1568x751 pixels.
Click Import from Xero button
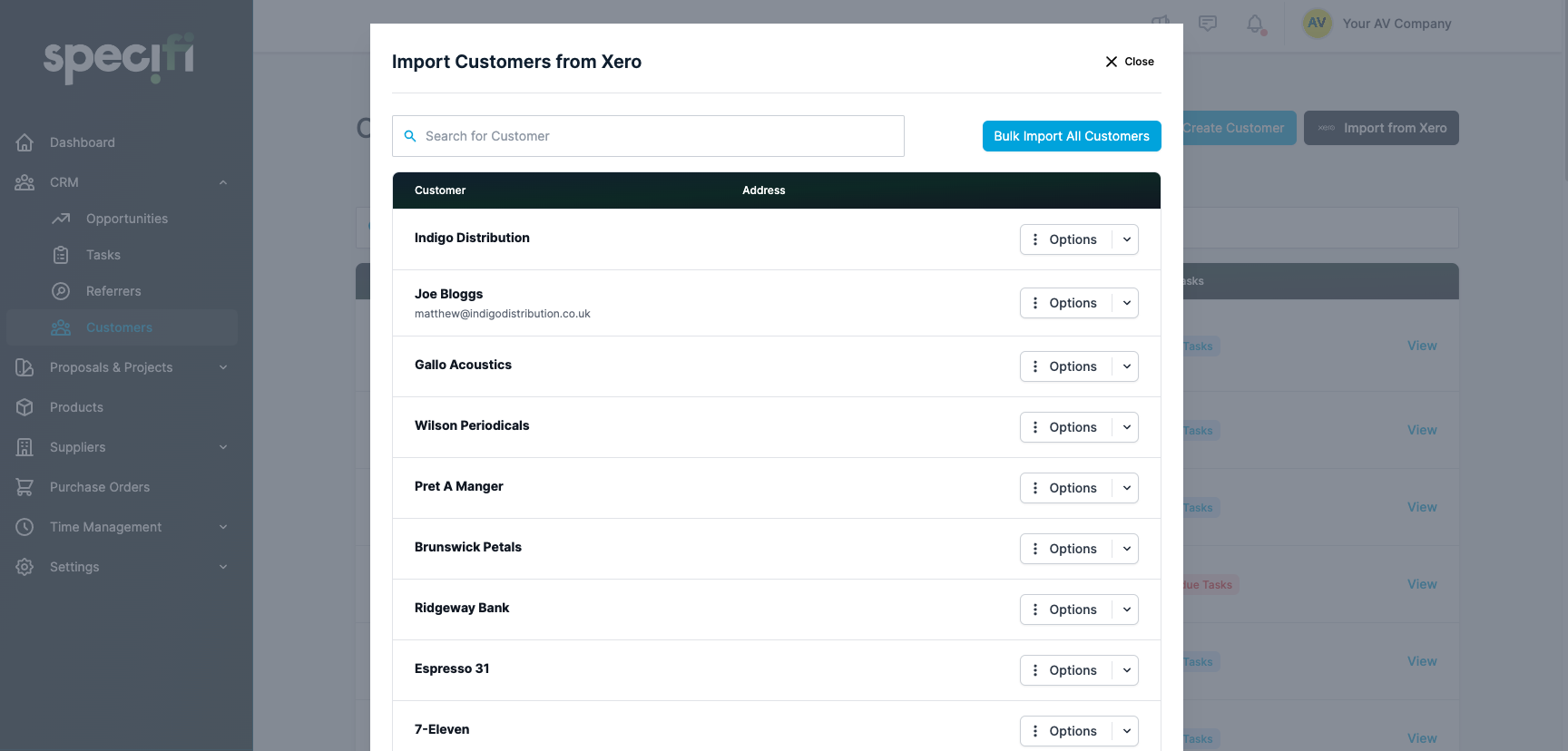(x=1381, y=128)
